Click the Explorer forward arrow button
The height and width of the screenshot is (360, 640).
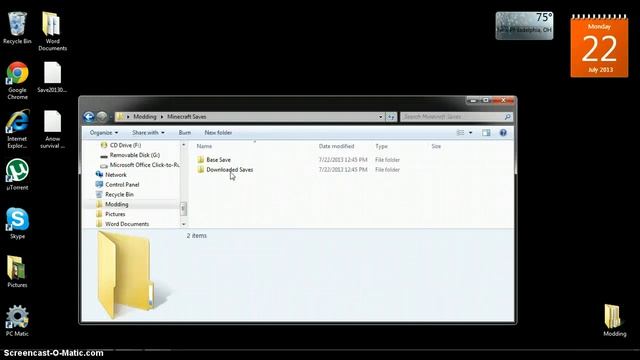click(x=102, y=117)
